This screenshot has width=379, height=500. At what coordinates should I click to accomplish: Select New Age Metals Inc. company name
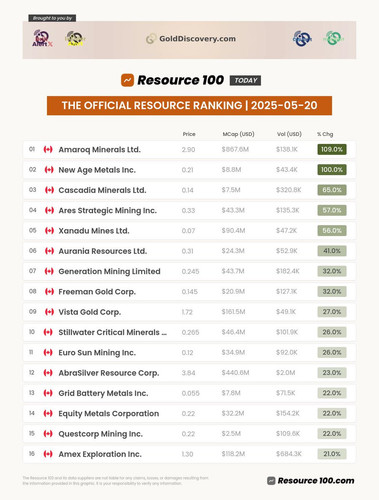pos(97,170)
